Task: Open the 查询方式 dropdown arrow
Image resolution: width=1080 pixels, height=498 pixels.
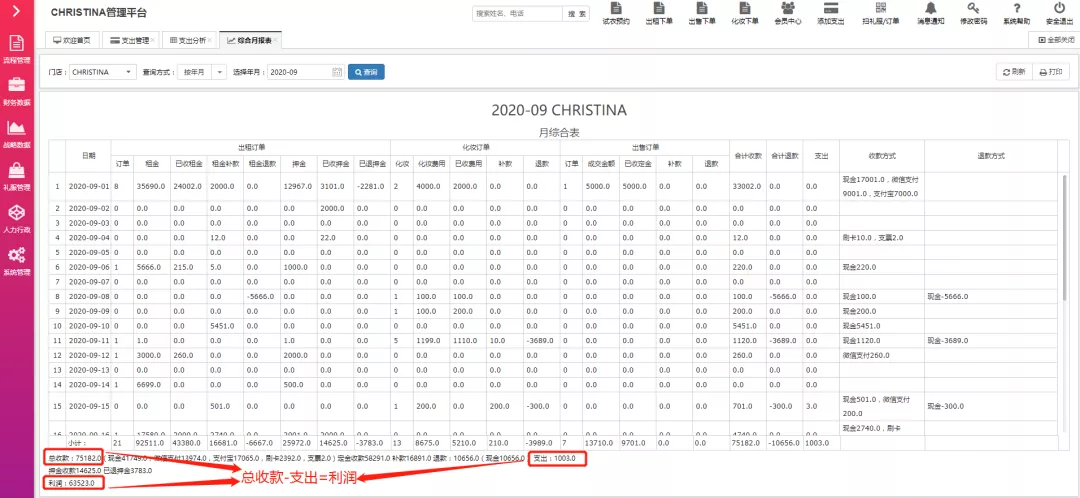Action: 220,72
